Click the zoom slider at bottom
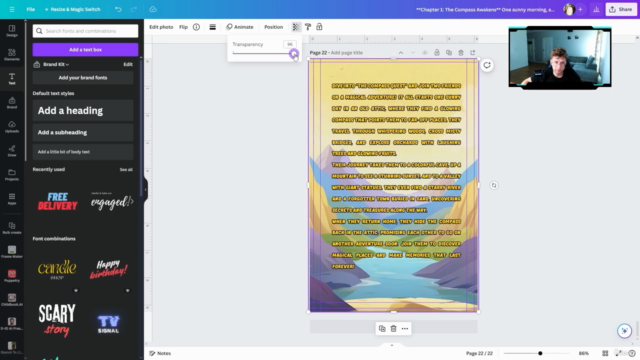This screenshot has height=360, width=640. click(537, 353)
